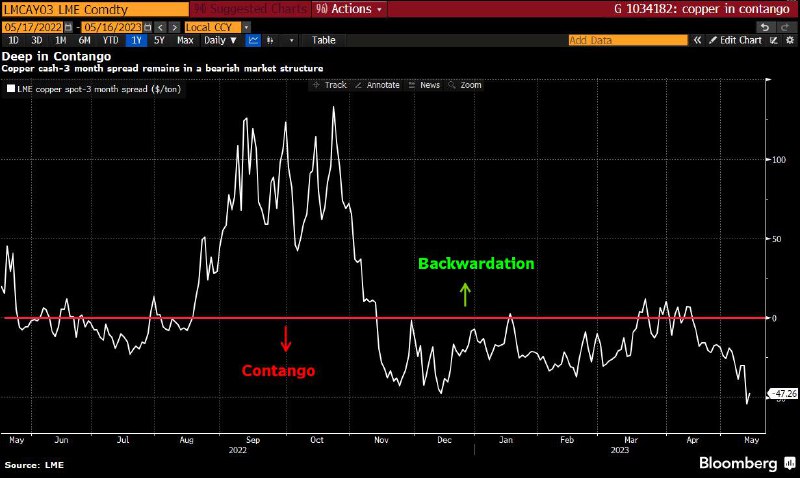This screenshot has height=478, width=800.
Task: Click the Edit Chart button
Action: (x=735, y=40)
